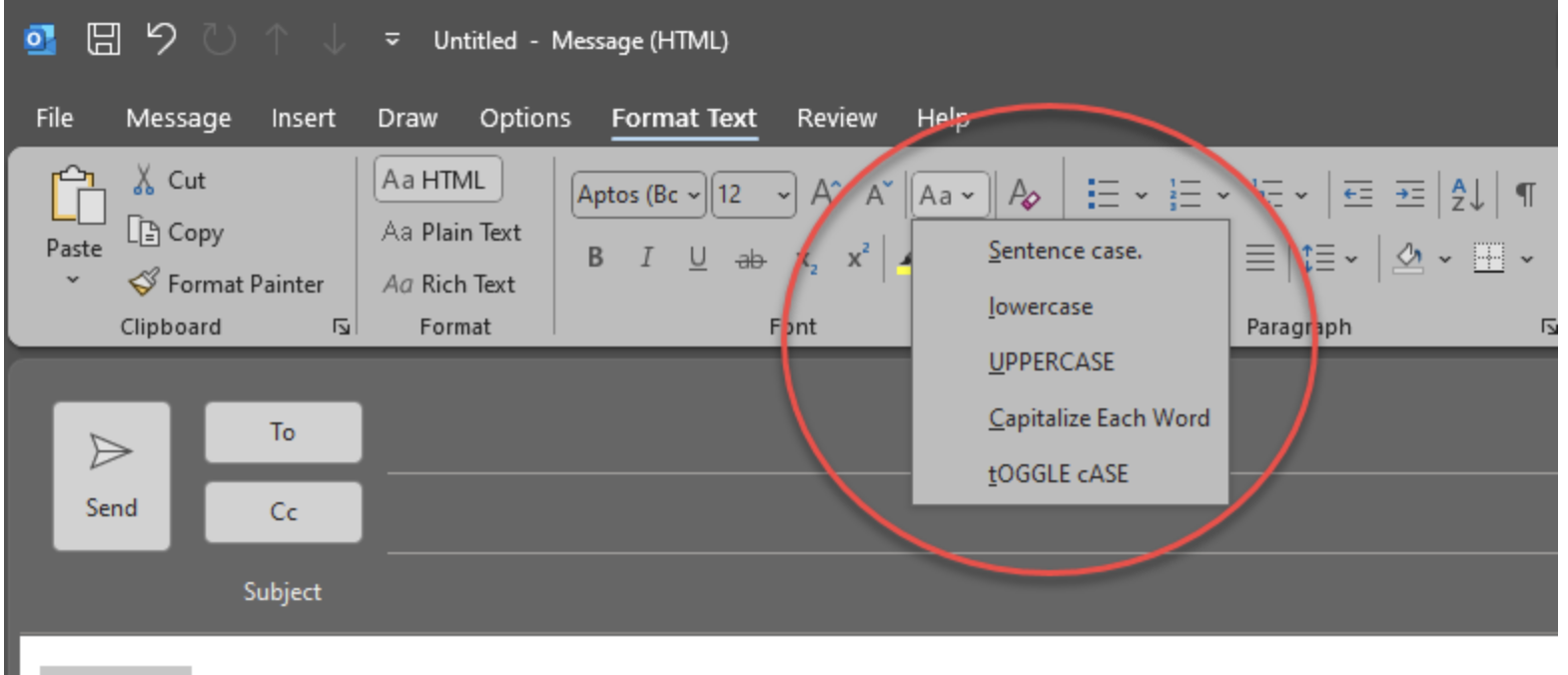Click the Send envelope button
Viewport: 1568px width, 675px height.
pyautogui.click(x=111, y=475)
